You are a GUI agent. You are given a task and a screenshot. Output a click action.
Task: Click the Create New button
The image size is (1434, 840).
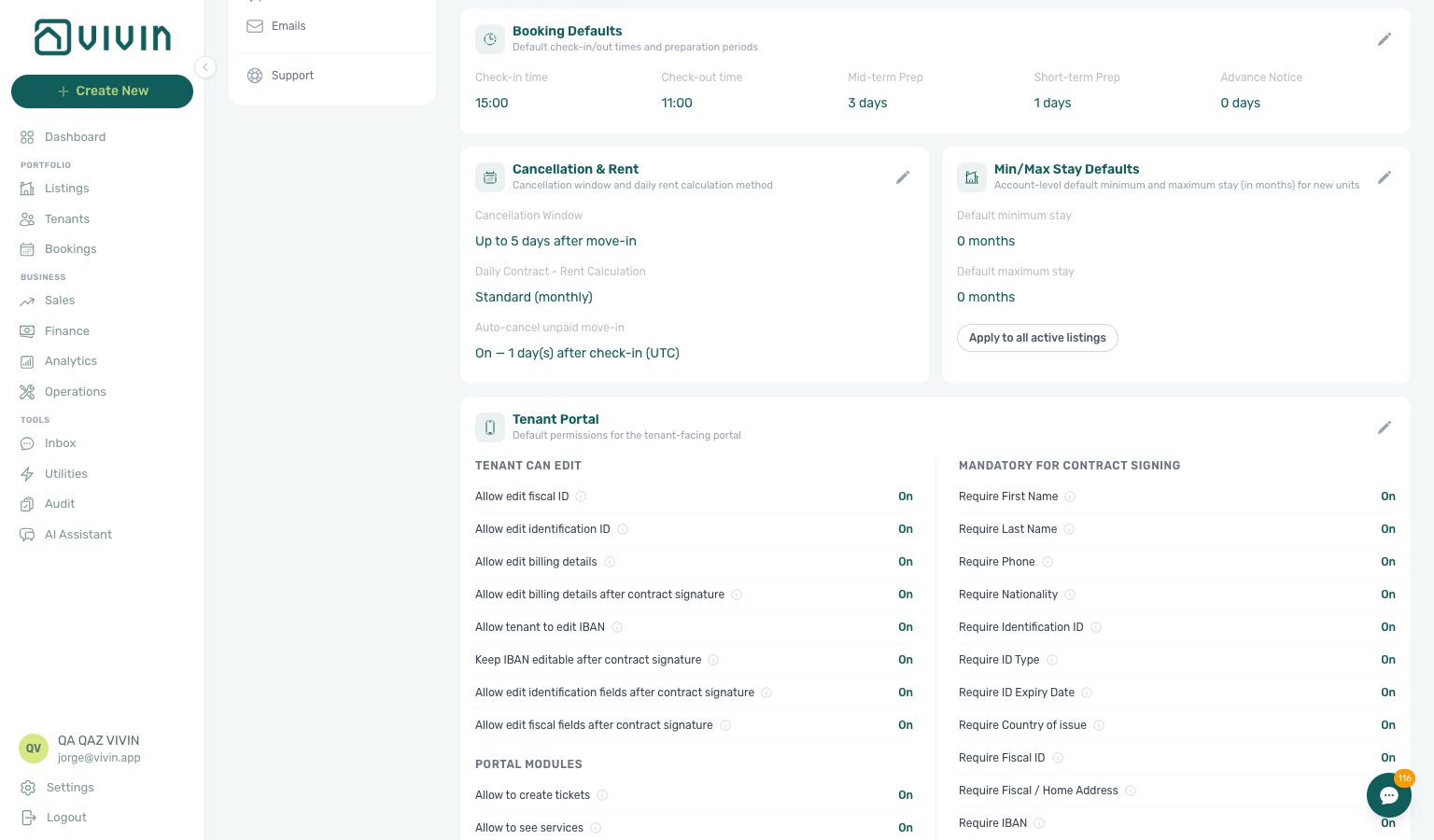[x=102, y=91]
